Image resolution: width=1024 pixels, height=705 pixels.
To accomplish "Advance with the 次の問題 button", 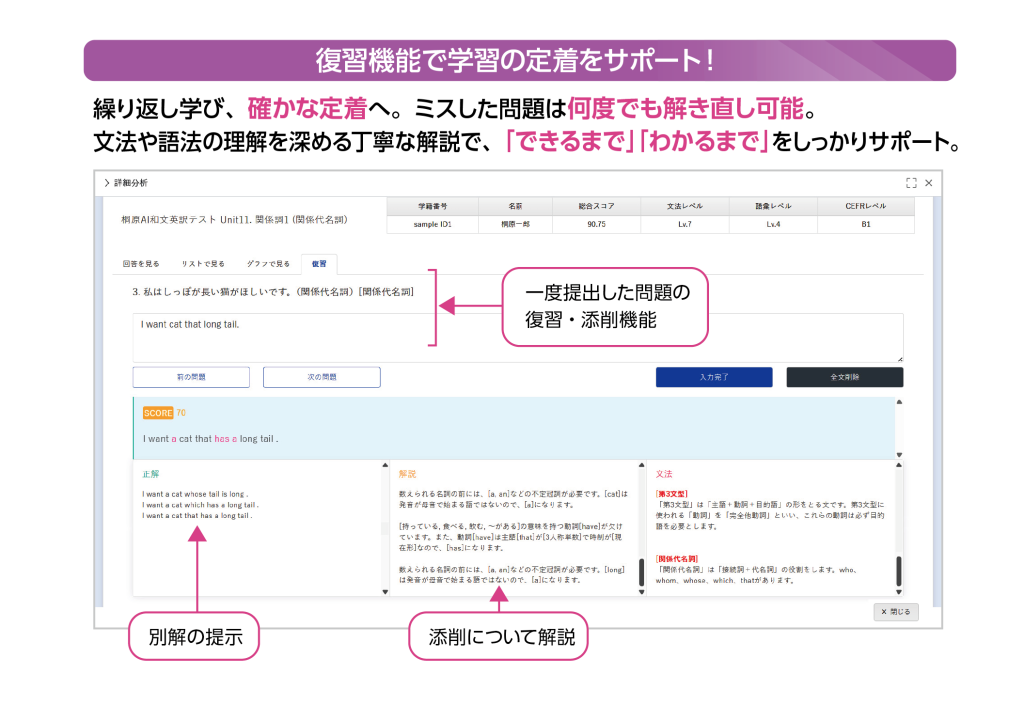I will (321, 377).
